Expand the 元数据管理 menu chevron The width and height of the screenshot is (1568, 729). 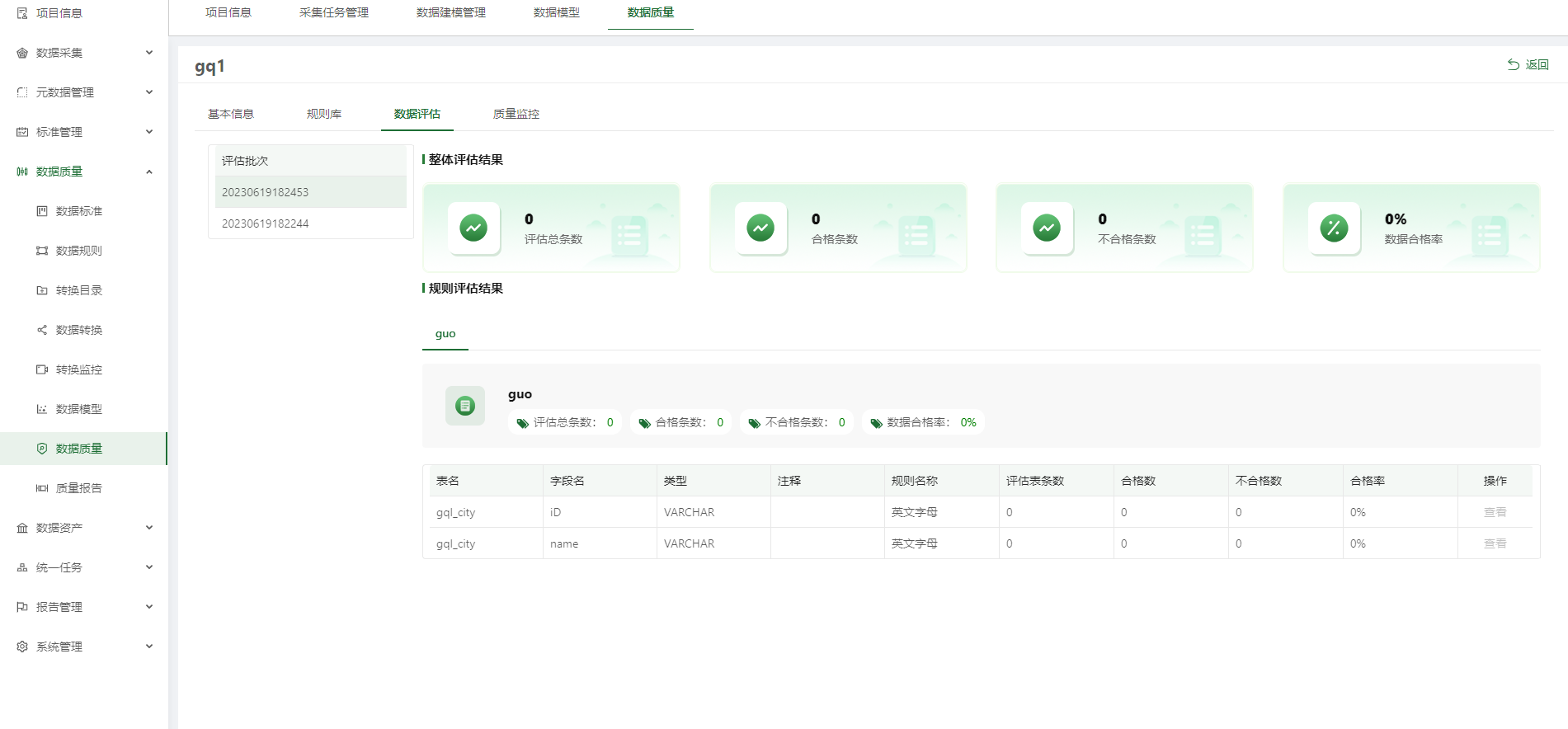(x=149, y=92)
